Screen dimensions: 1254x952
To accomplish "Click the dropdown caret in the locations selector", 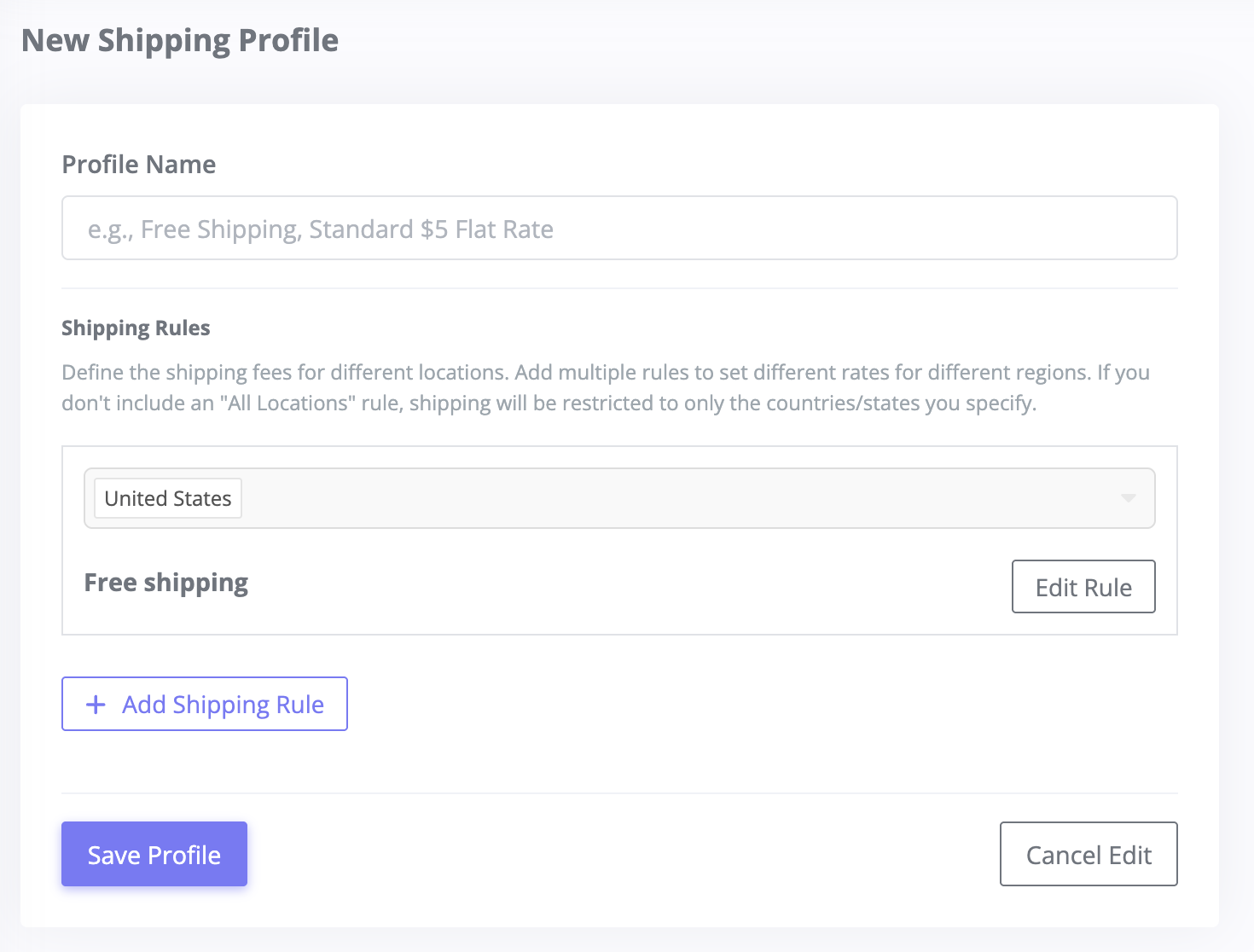I will coord(1128,498).
